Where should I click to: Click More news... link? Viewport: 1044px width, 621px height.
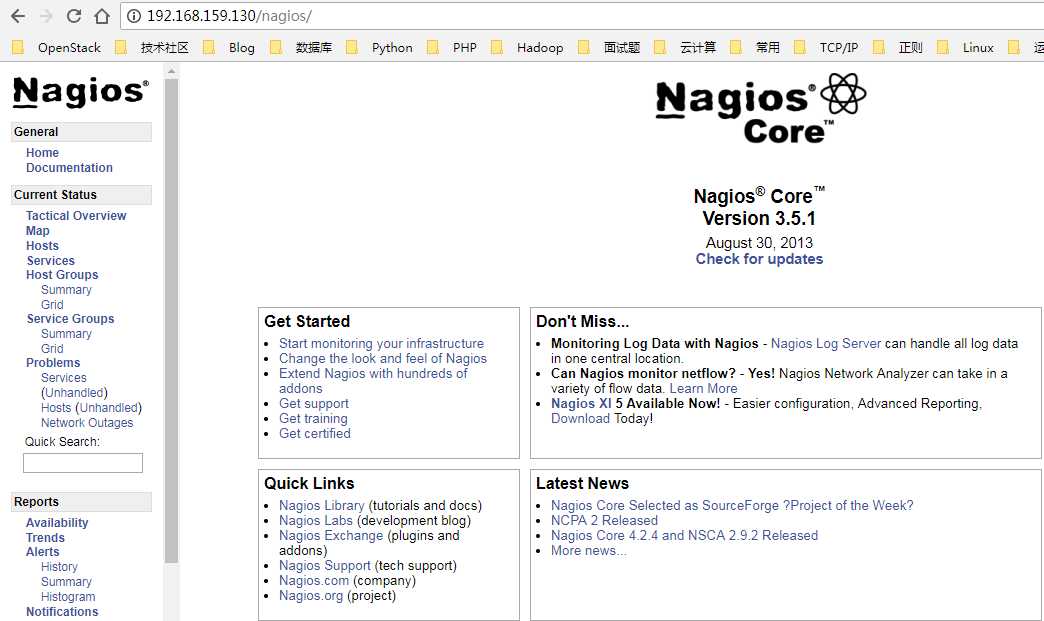(589, 550)
